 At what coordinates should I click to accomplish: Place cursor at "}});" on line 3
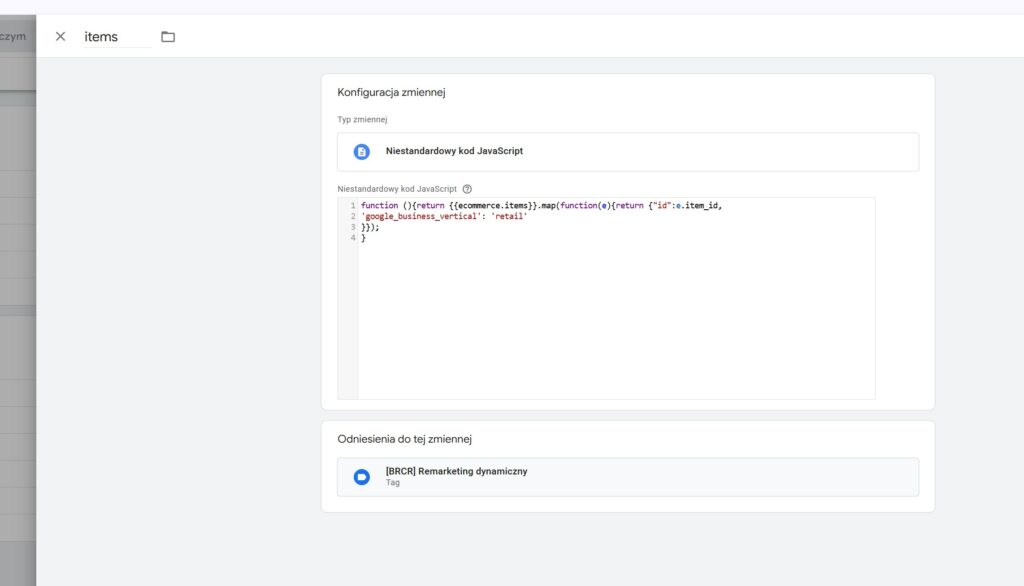click(x=370, y=228)
